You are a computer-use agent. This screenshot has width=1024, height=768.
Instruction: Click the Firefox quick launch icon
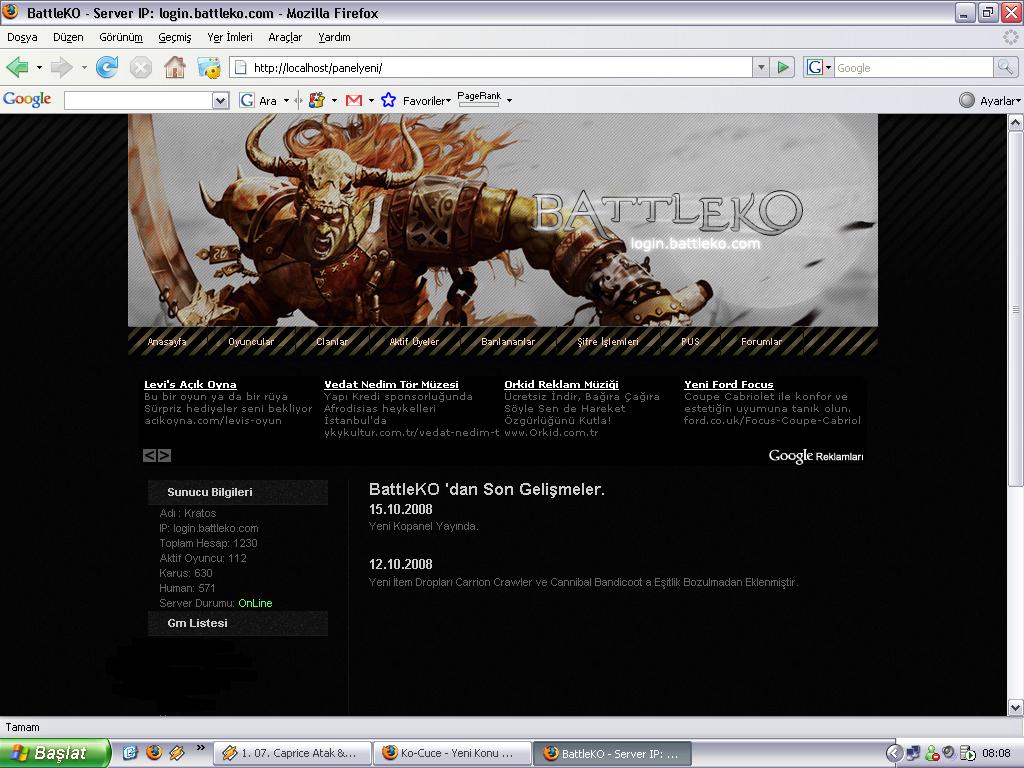(x=154, y=752)
